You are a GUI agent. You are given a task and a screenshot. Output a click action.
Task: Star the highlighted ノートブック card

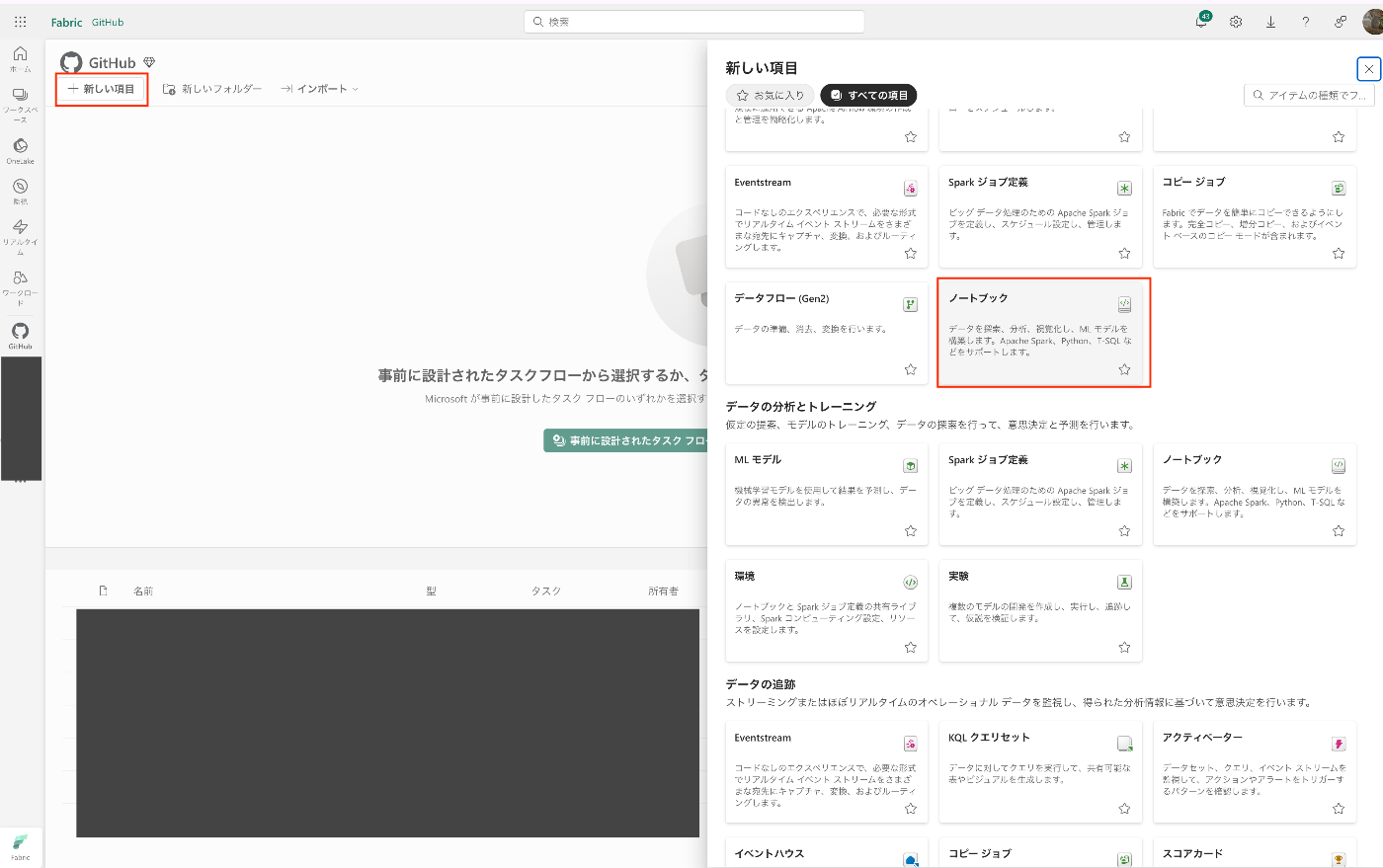[1124, 369]
